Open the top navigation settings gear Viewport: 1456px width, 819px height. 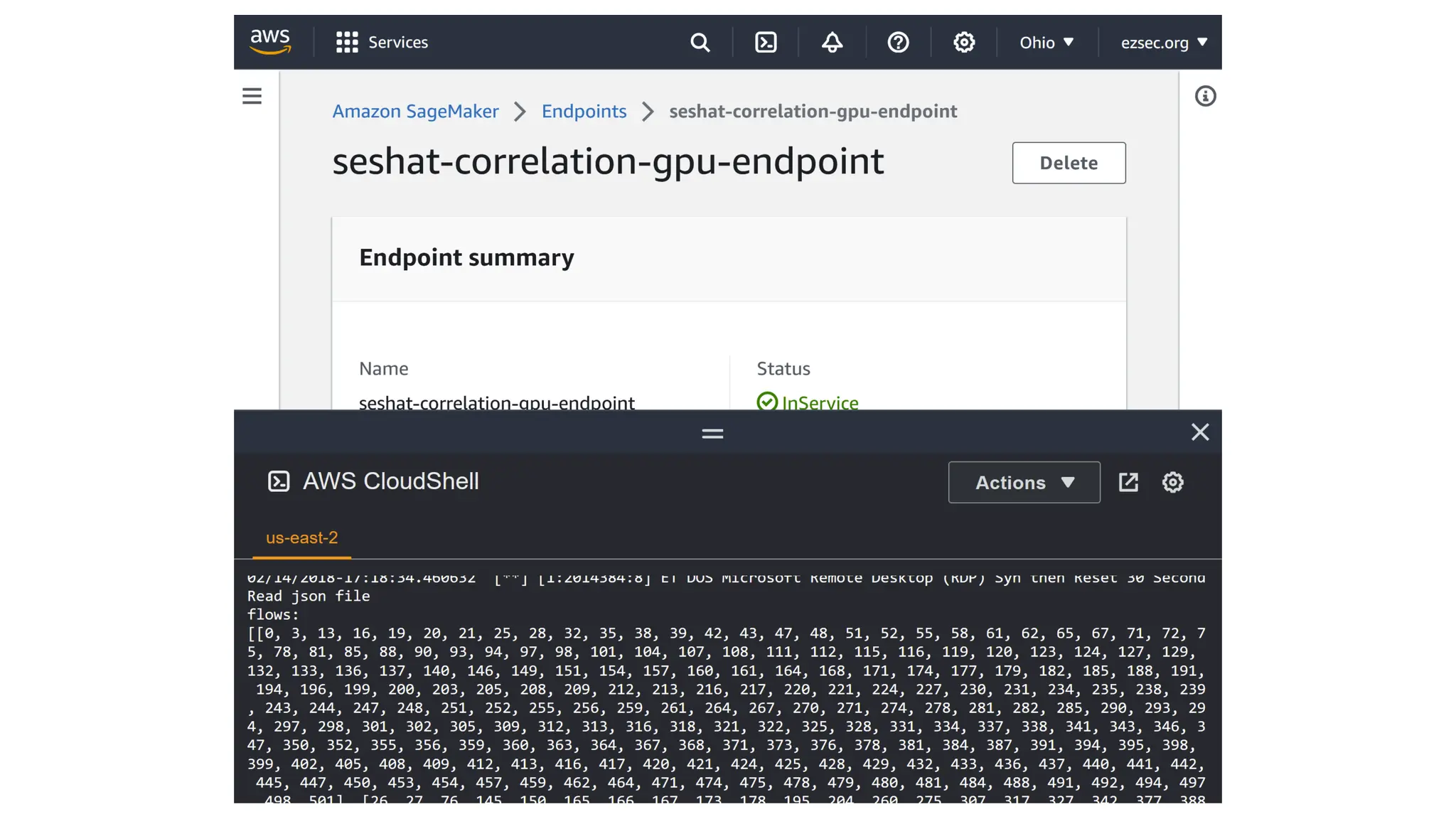(x=963, y=43)
